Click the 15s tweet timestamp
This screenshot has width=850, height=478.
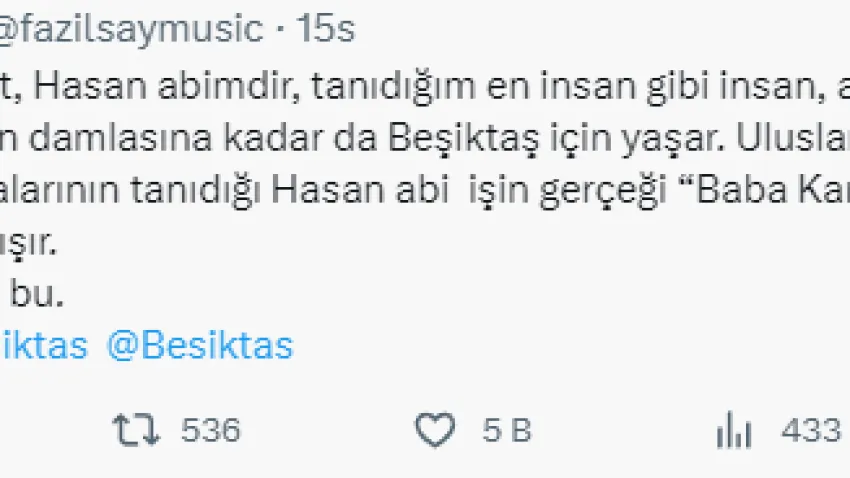pos(325,29)
